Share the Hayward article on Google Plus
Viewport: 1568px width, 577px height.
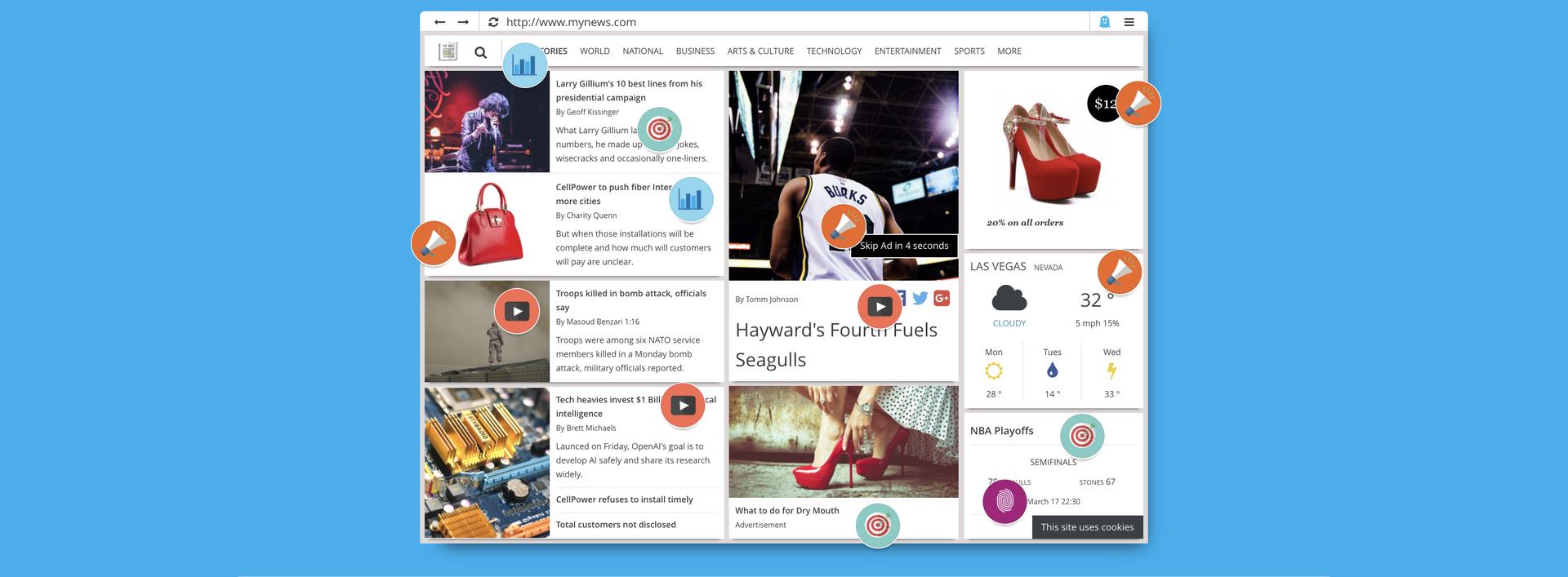pyautogui.click(x=942, y=298)
